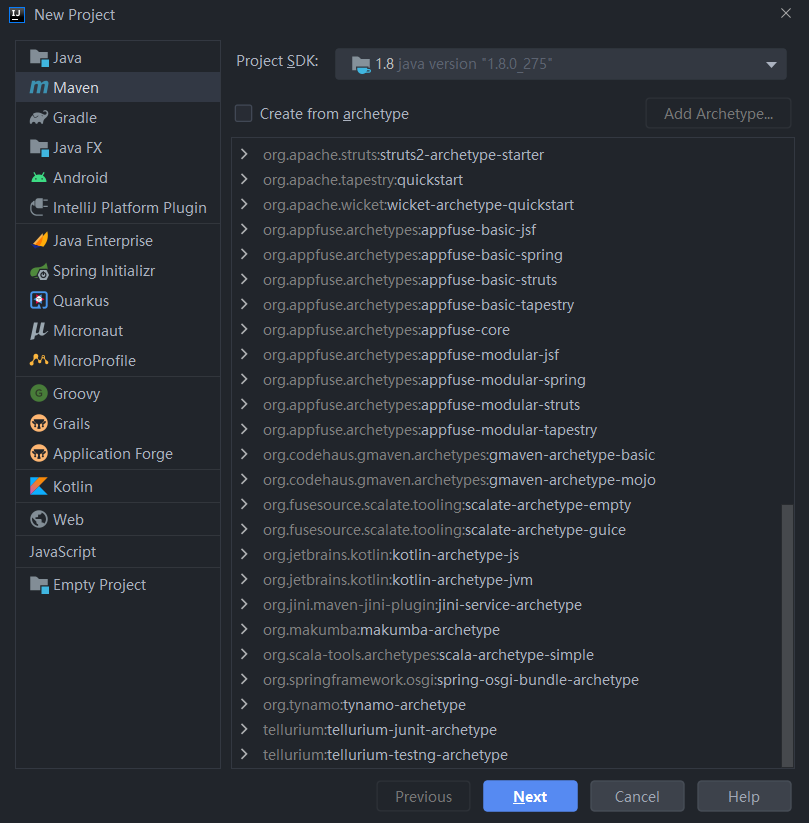Click the Grails icon
Screen dimensions: 809x823
click(39, 423)
